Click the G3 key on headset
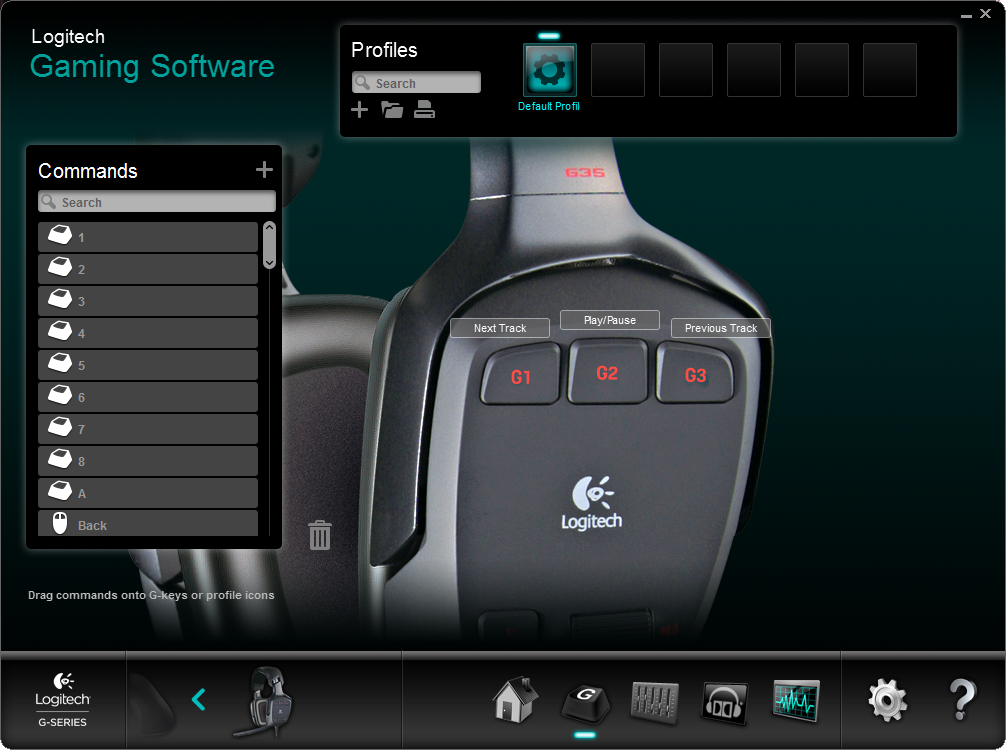Screen dimensions: 1006x750 (695, 375)
